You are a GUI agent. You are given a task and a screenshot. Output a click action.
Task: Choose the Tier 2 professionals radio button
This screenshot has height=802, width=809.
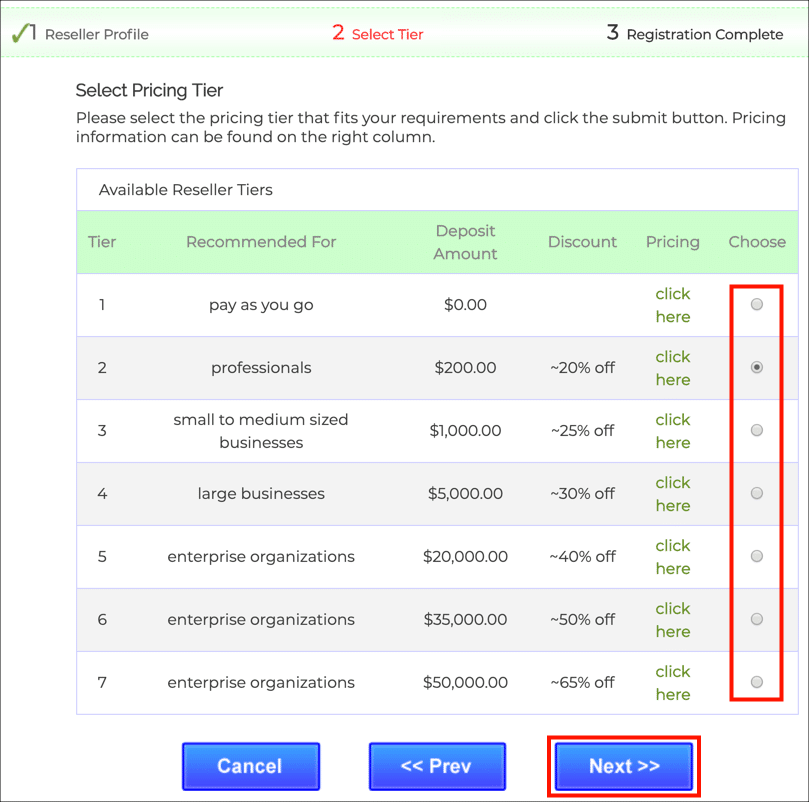point(757,367)
